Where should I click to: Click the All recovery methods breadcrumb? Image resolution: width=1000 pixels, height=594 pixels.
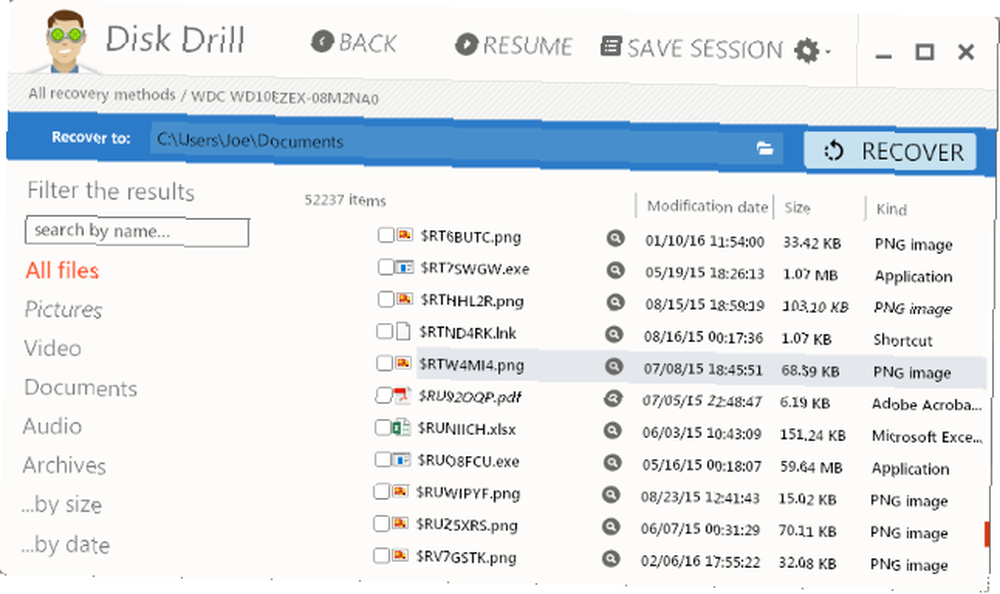[x=102, y=94]
